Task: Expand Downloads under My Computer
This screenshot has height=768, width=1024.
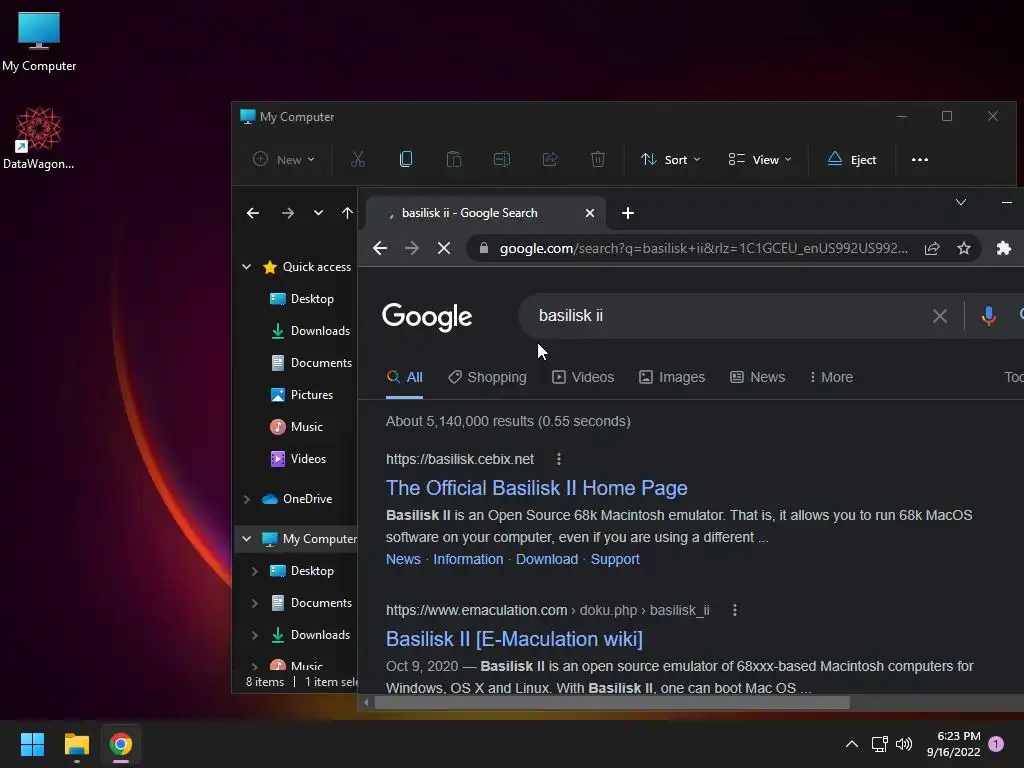Action: (255, 635)
